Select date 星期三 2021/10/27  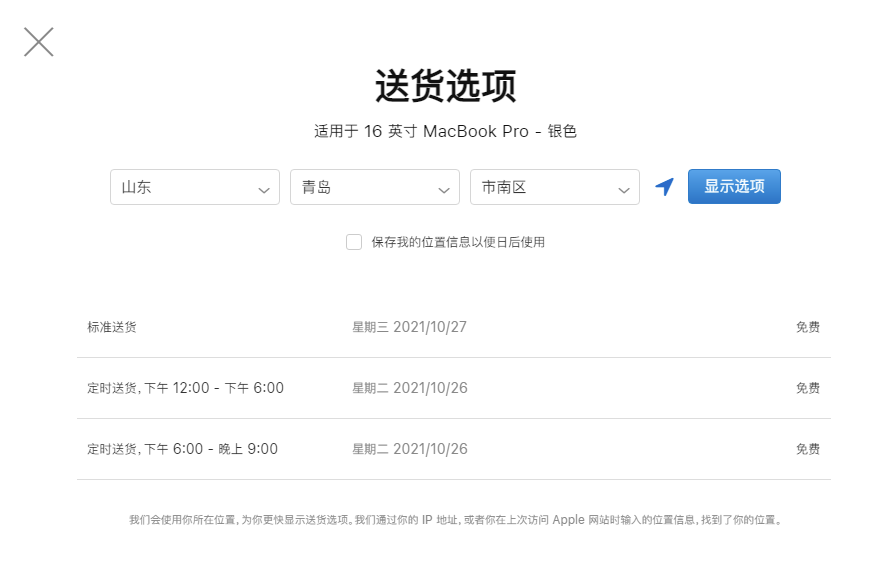point(409,327)
